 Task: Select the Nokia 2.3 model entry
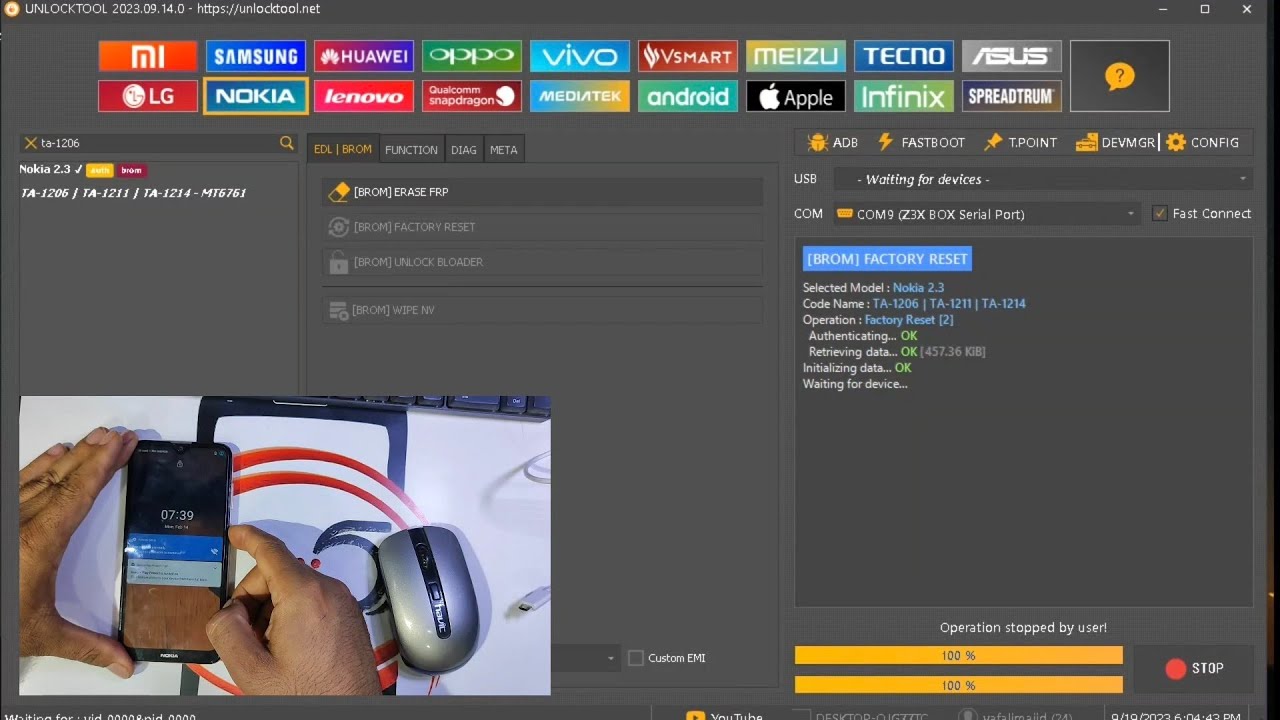45,169
